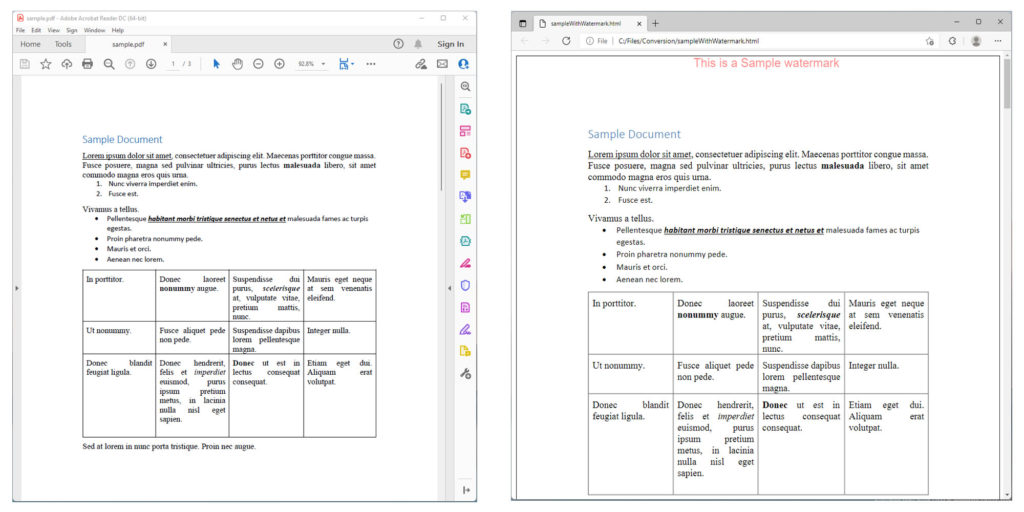Screen dimensions: 1024x512
Task: Refresh the browser page
Action: (x=566, y=41)
